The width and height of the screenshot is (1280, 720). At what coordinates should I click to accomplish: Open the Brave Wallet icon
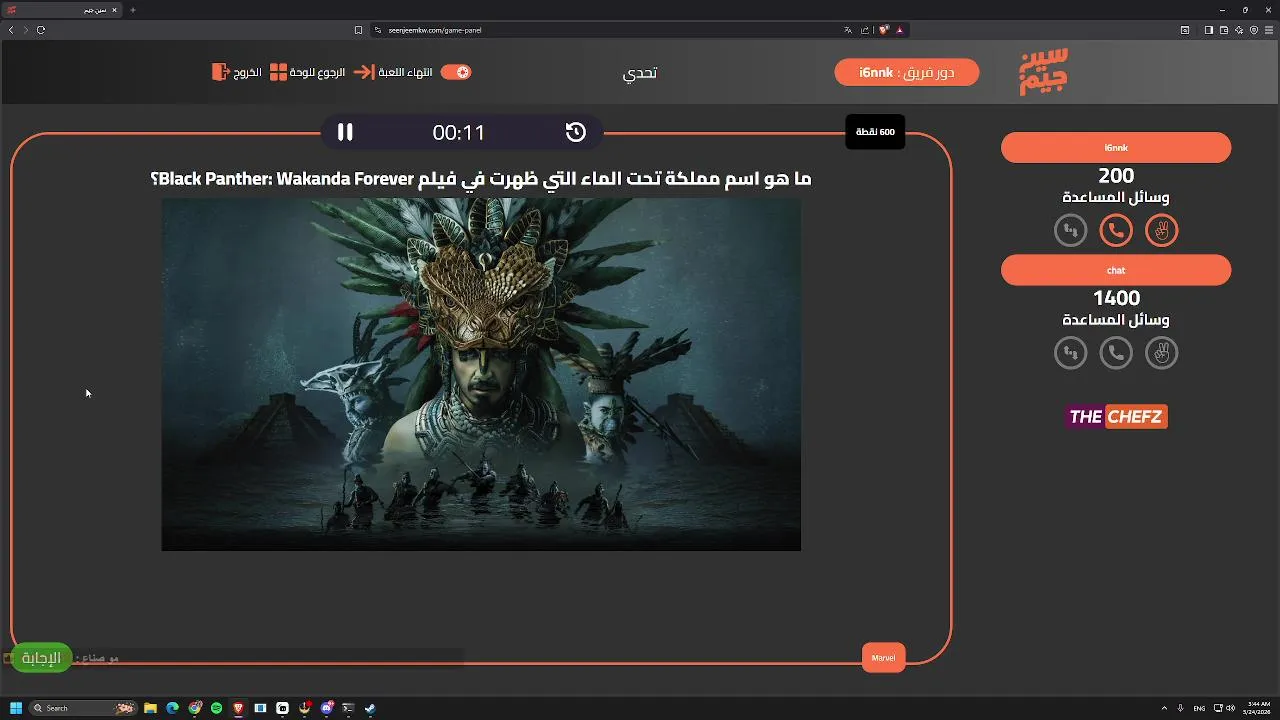pos(1223,30)
